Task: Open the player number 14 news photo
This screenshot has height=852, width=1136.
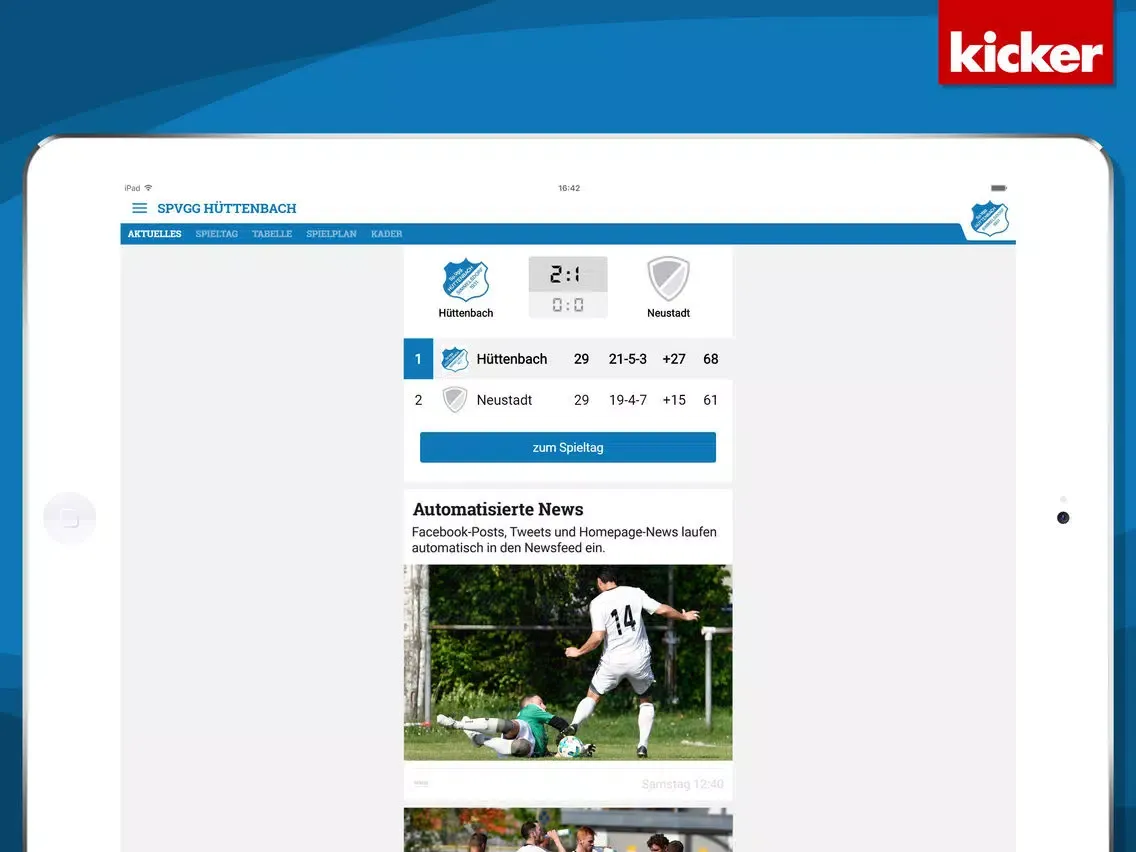Action: (568, 662)
